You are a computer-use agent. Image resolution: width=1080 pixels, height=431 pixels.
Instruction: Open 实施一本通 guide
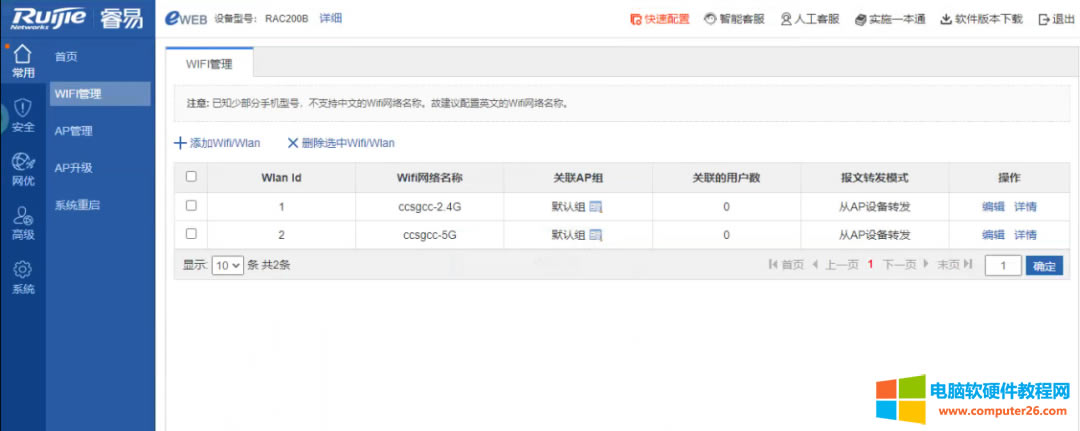(890, 19)
